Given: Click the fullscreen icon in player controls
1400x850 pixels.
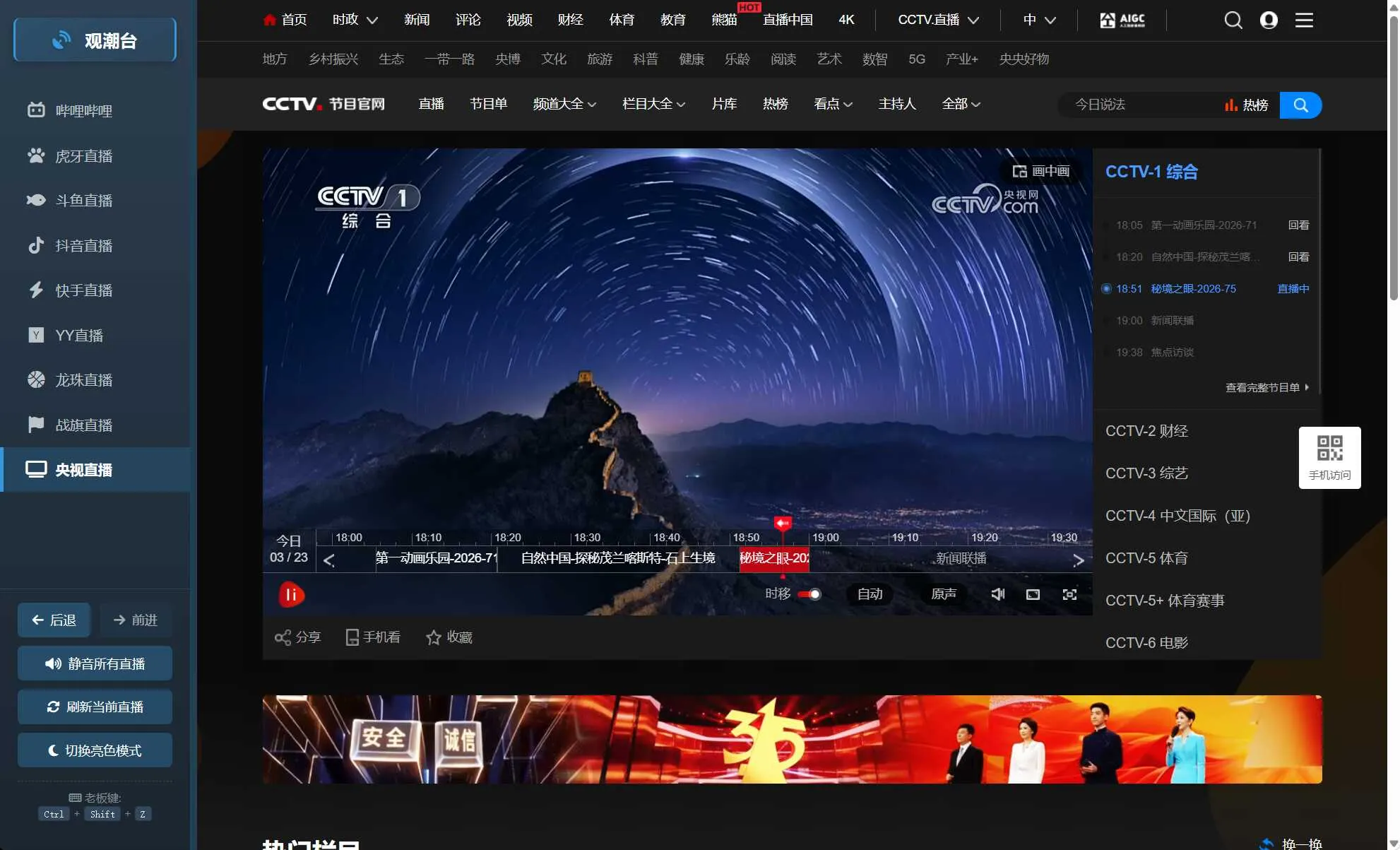Looking at the screenshot, I should pyautogui.click(x=1069, y=594).
